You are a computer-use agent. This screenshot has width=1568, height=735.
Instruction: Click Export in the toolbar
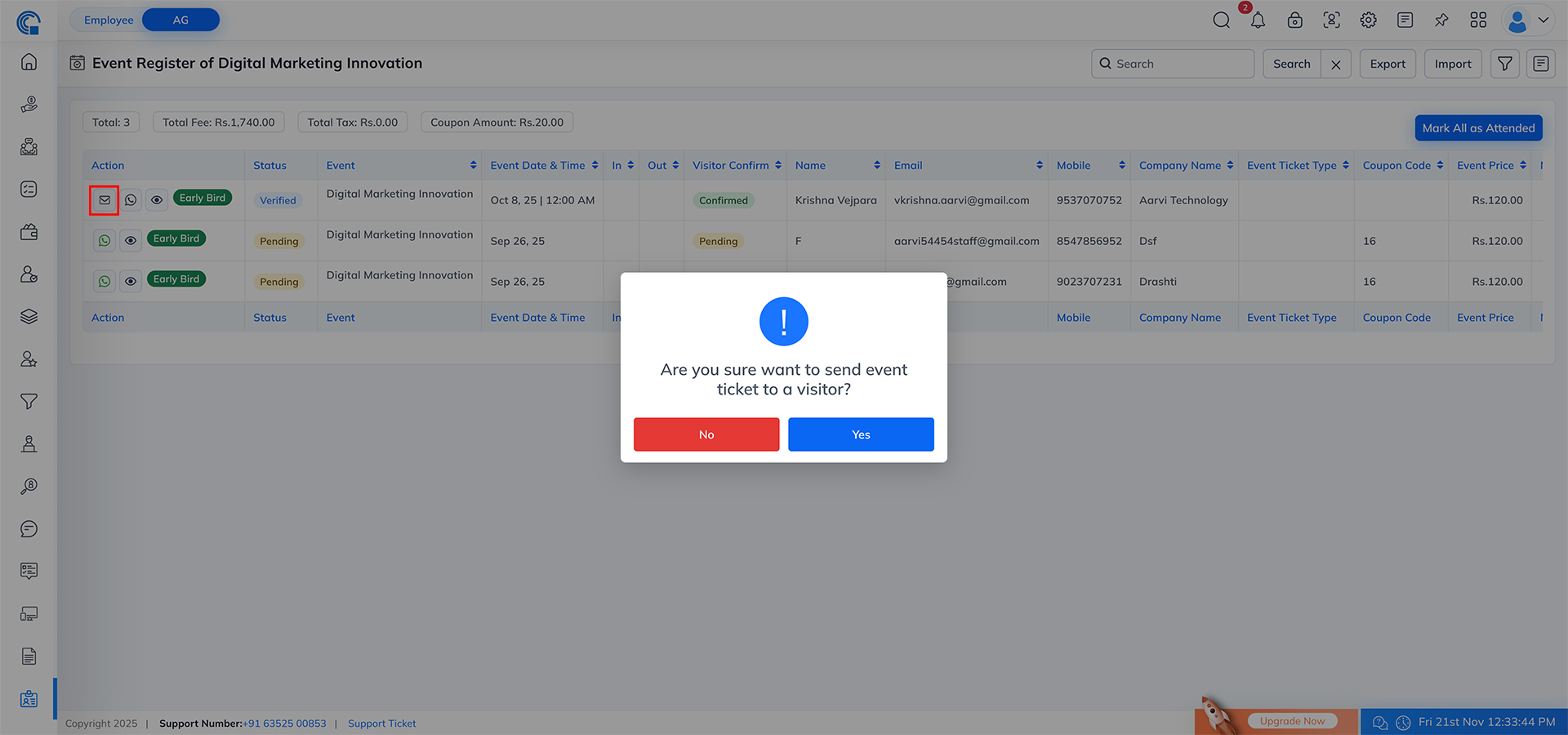[x=1388, y=64]
